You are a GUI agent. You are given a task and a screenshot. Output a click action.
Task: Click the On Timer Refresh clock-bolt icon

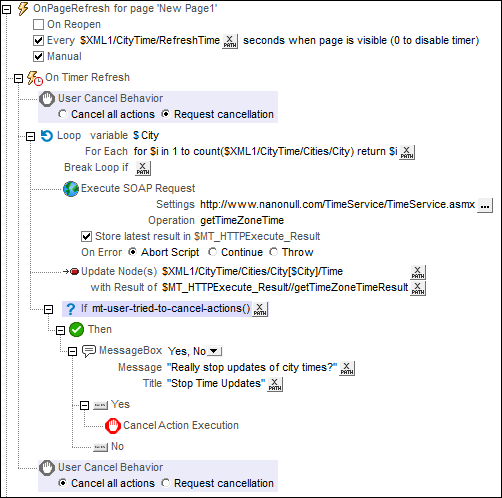pyautogui.click(x=35, y=78)
